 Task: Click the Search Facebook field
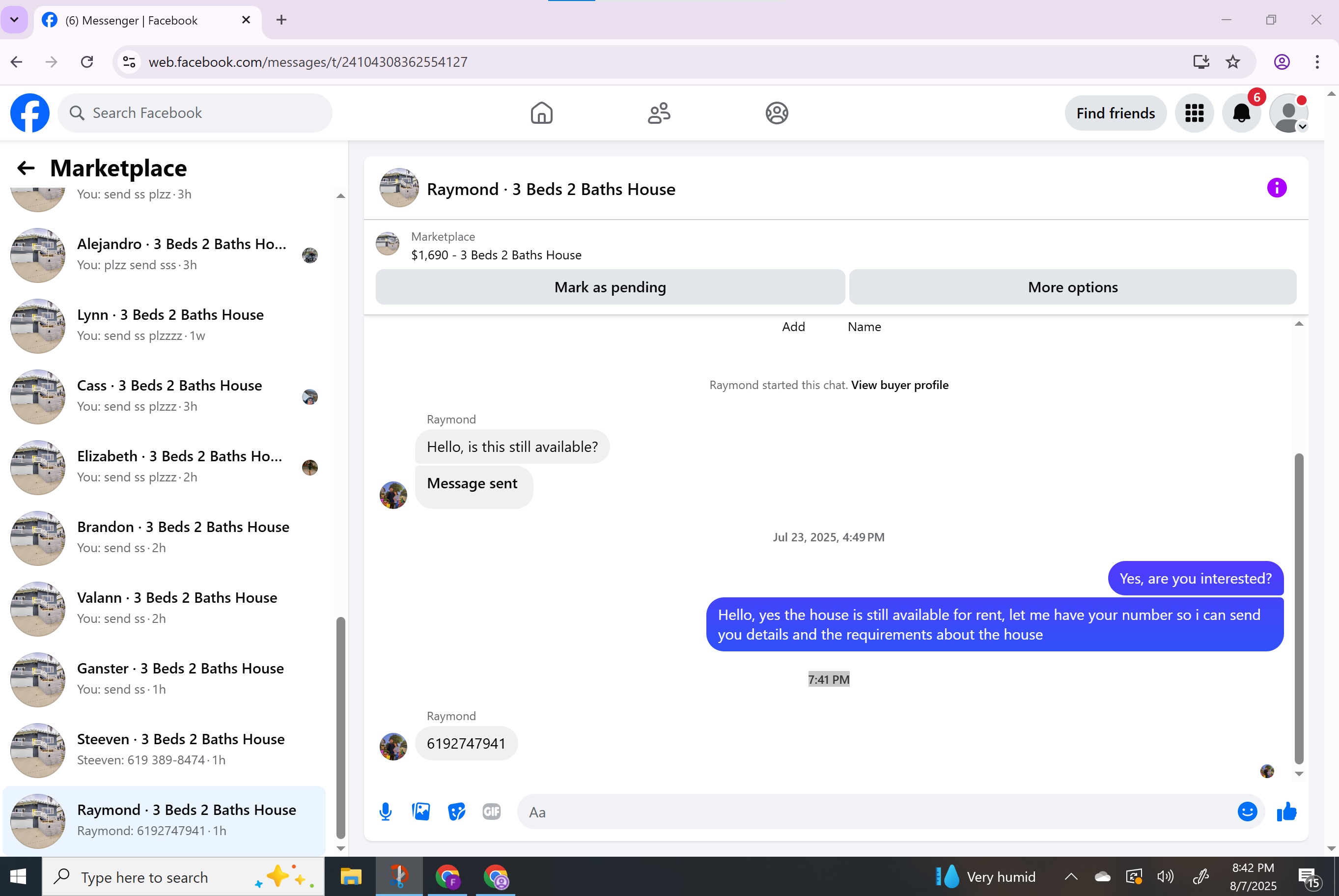click(195, 112)
